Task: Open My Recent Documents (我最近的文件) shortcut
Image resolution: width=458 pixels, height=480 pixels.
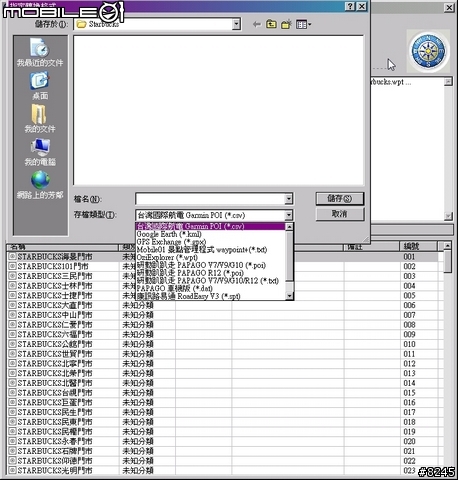Action: 40,52
